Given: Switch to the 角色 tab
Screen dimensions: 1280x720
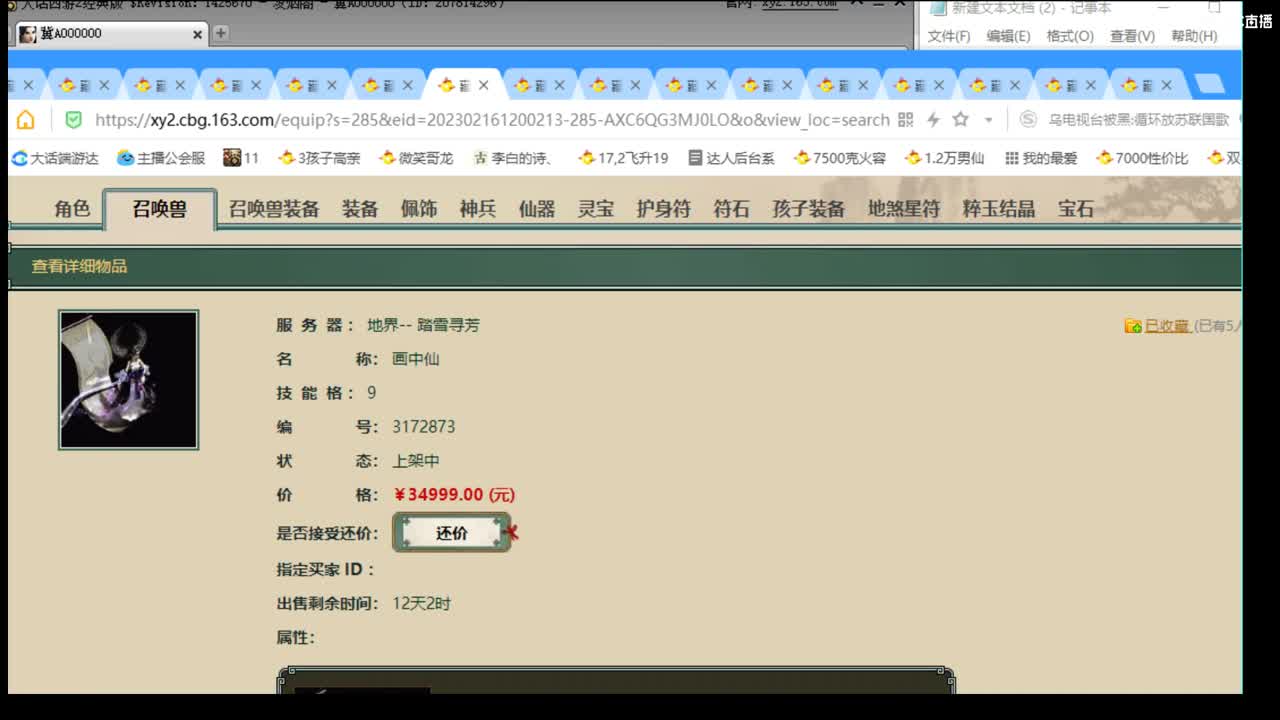Looking at the screenshot, I should pyautogui.click(x=72, y=209).
